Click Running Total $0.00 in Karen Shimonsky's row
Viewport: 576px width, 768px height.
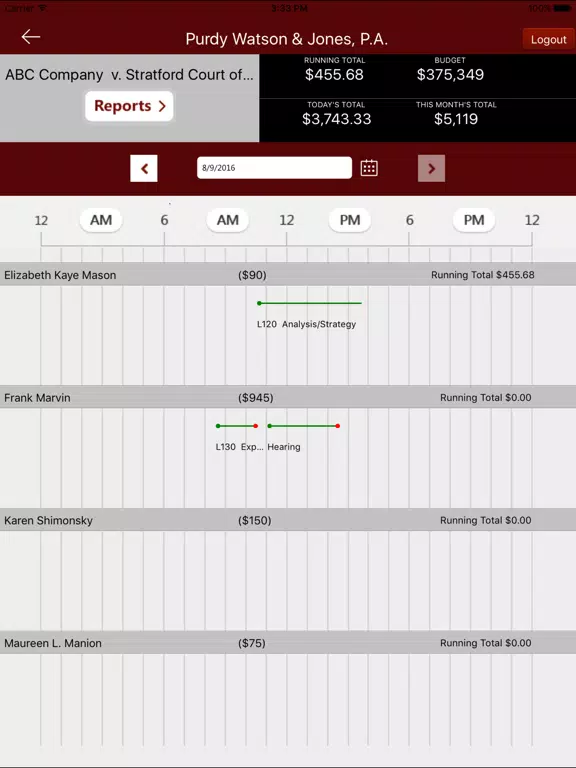click(485, 520)
